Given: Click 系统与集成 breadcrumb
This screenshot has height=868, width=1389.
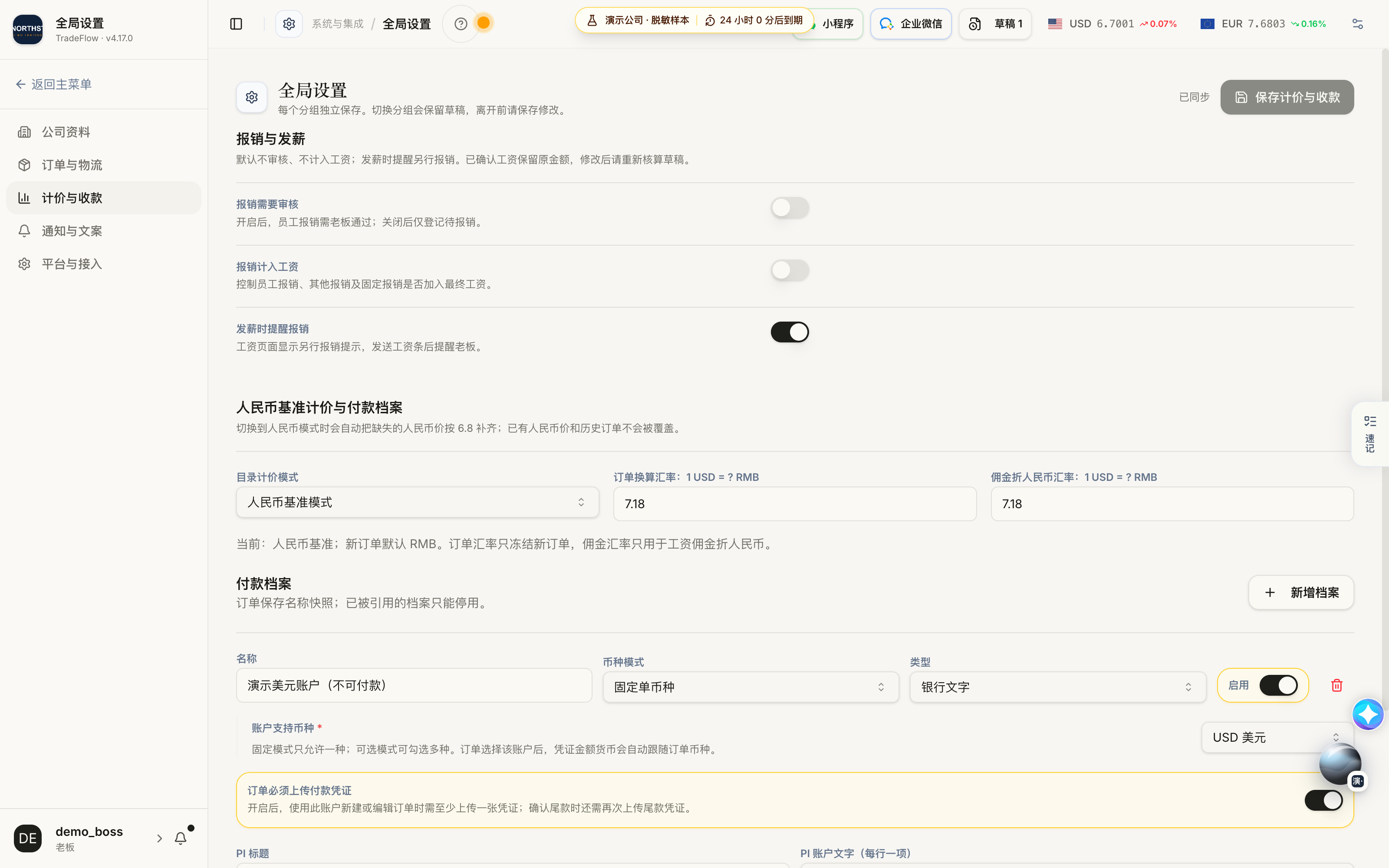Looking at the screenshot, I should (x=338, y=23).
